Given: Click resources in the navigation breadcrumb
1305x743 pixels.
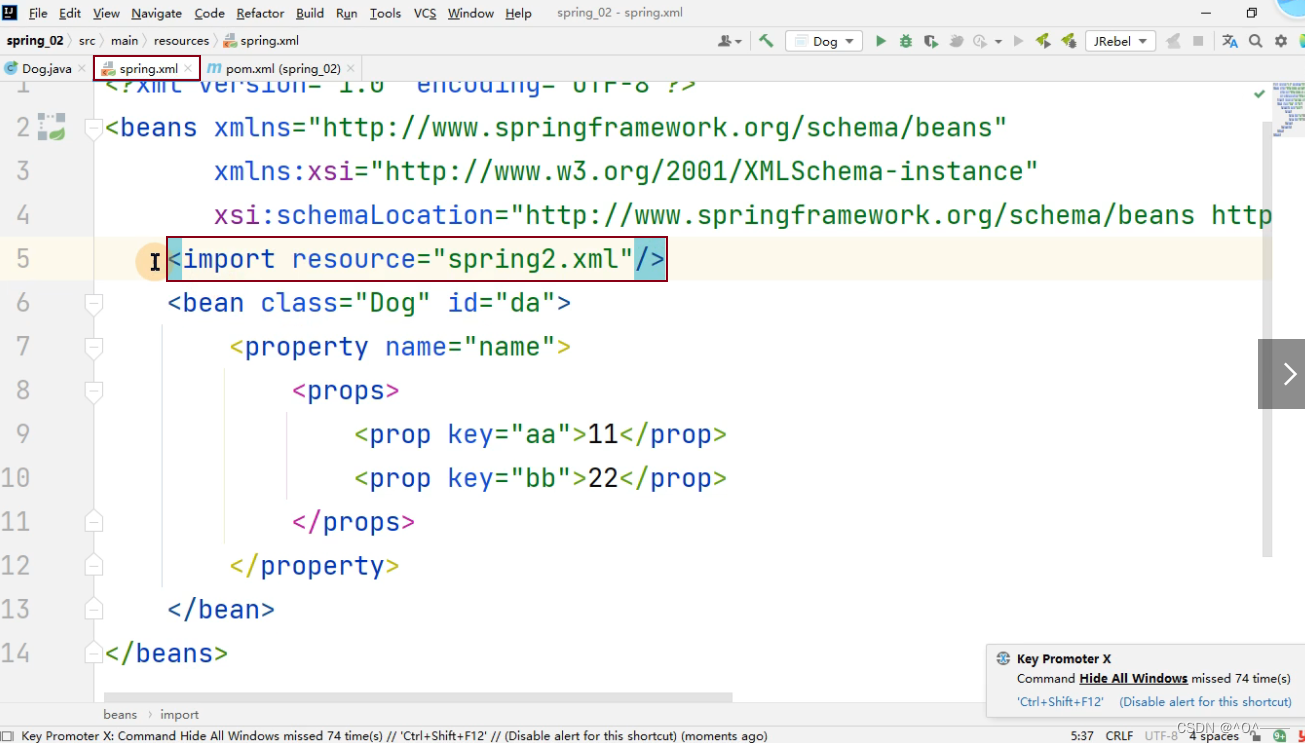Looking at the screenshot, I should coord(181,40).
